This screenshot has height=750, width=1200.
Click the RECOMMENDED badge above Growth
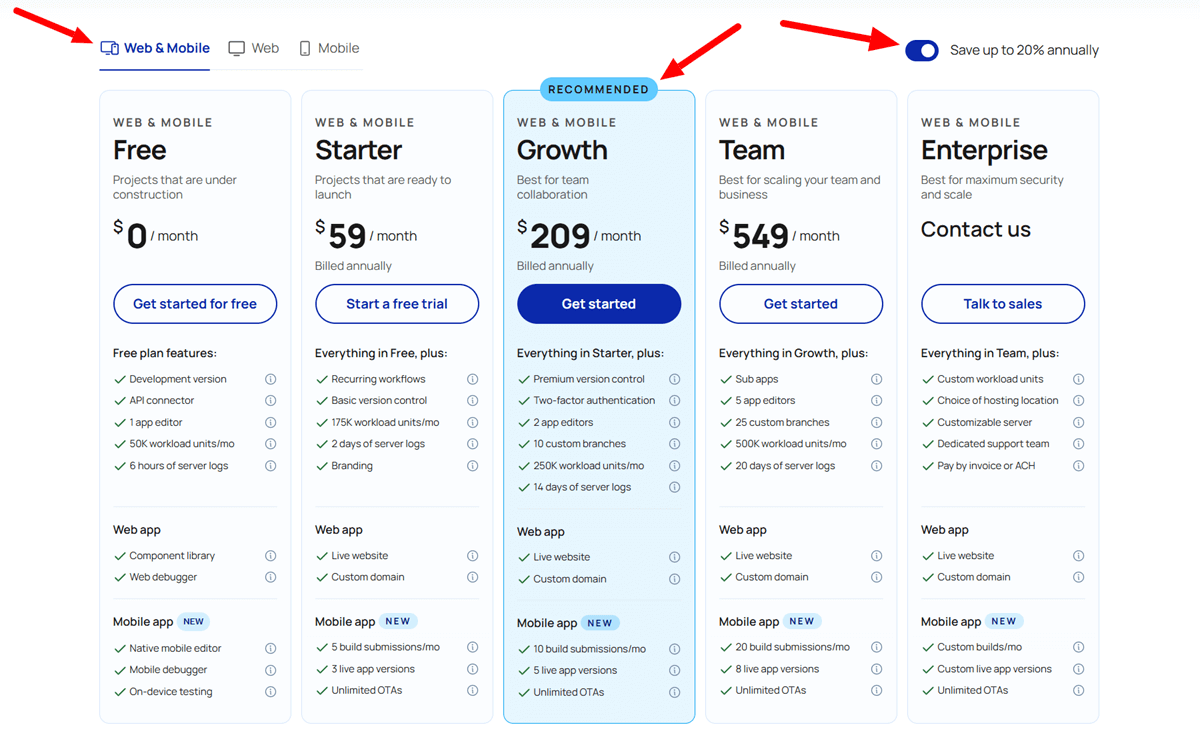pos(598,89)
